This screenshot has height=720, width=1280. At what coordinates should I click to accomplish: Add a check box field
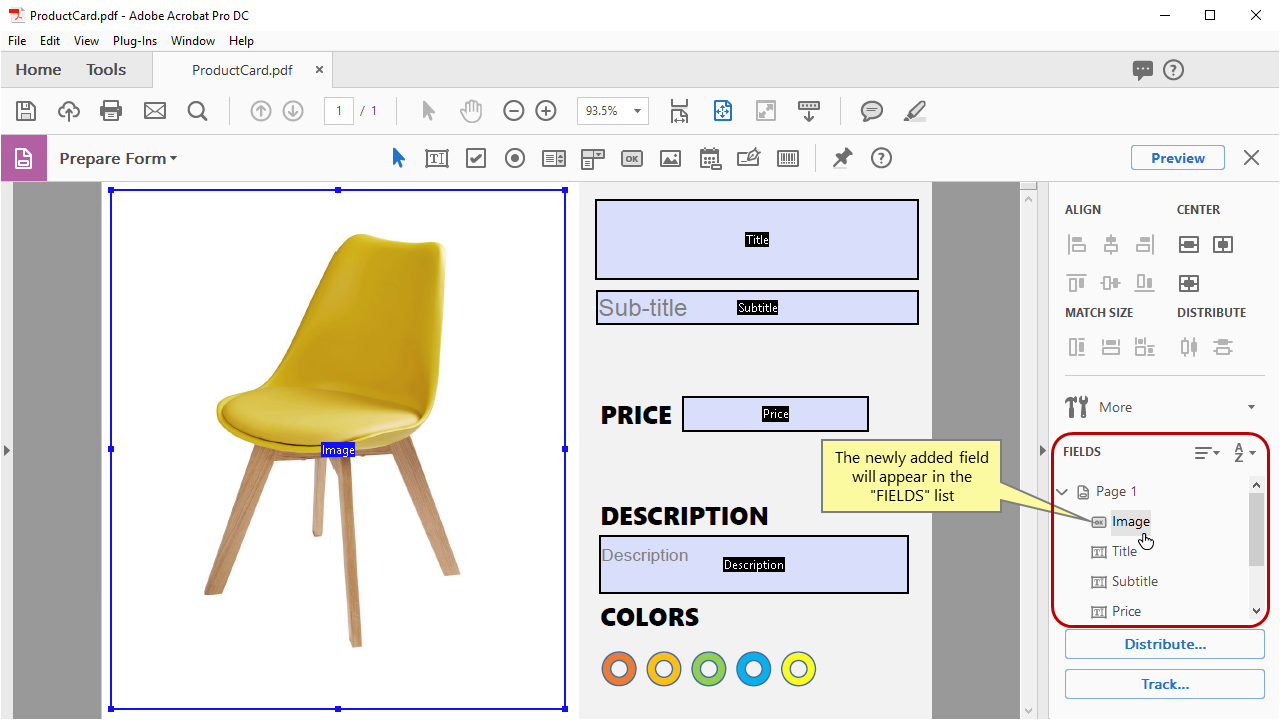click(476, 158)
